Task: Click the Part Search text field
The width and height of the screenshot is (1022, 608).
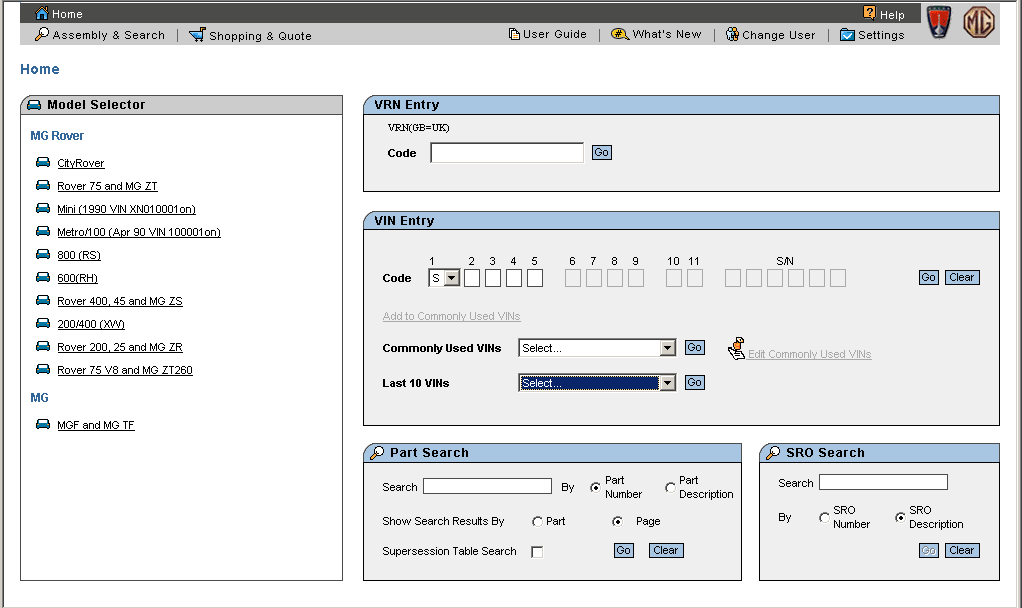Action: (488, 486)
